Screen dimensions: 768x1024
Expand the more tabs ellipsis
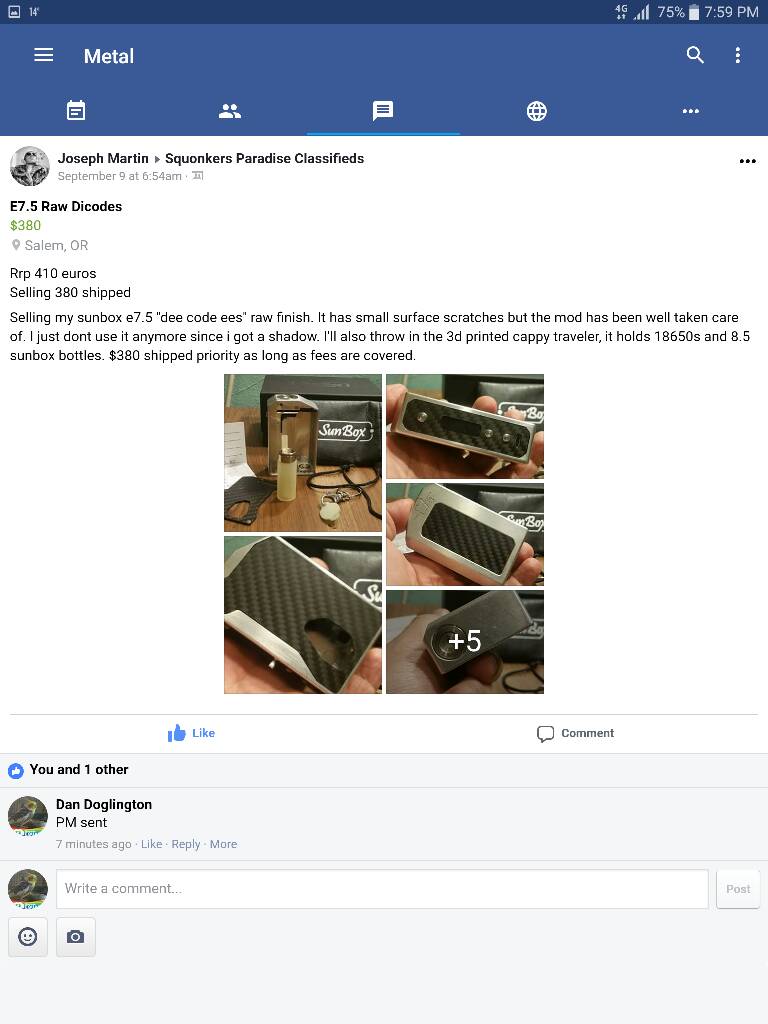[691, 111]
